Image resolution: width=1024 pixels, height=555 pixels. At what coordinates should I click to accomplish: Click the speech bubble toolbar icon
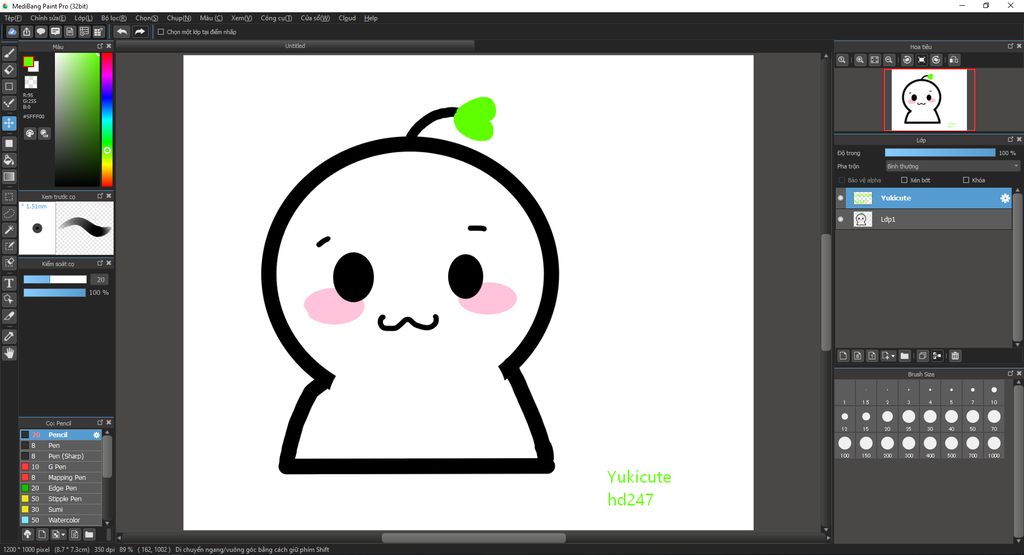click(x=40, y=31)
